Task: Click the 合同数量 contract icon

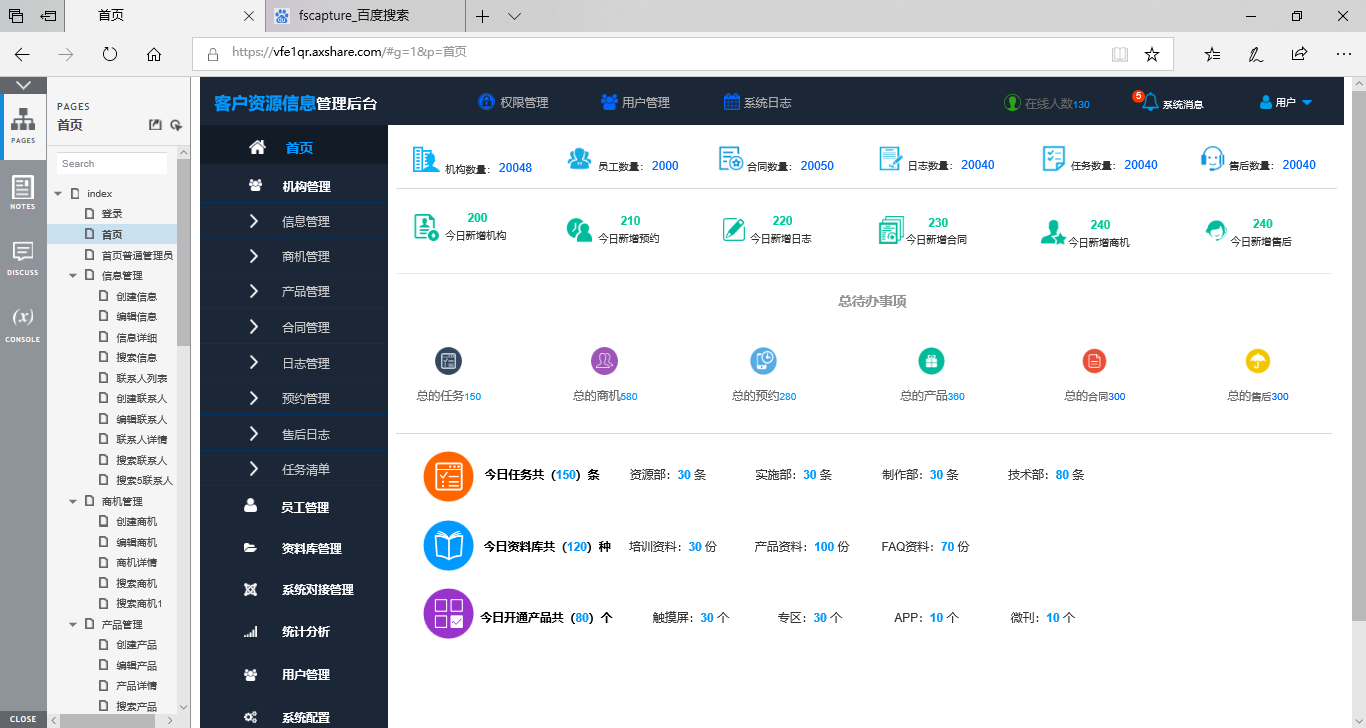Action: click(731, 159)
